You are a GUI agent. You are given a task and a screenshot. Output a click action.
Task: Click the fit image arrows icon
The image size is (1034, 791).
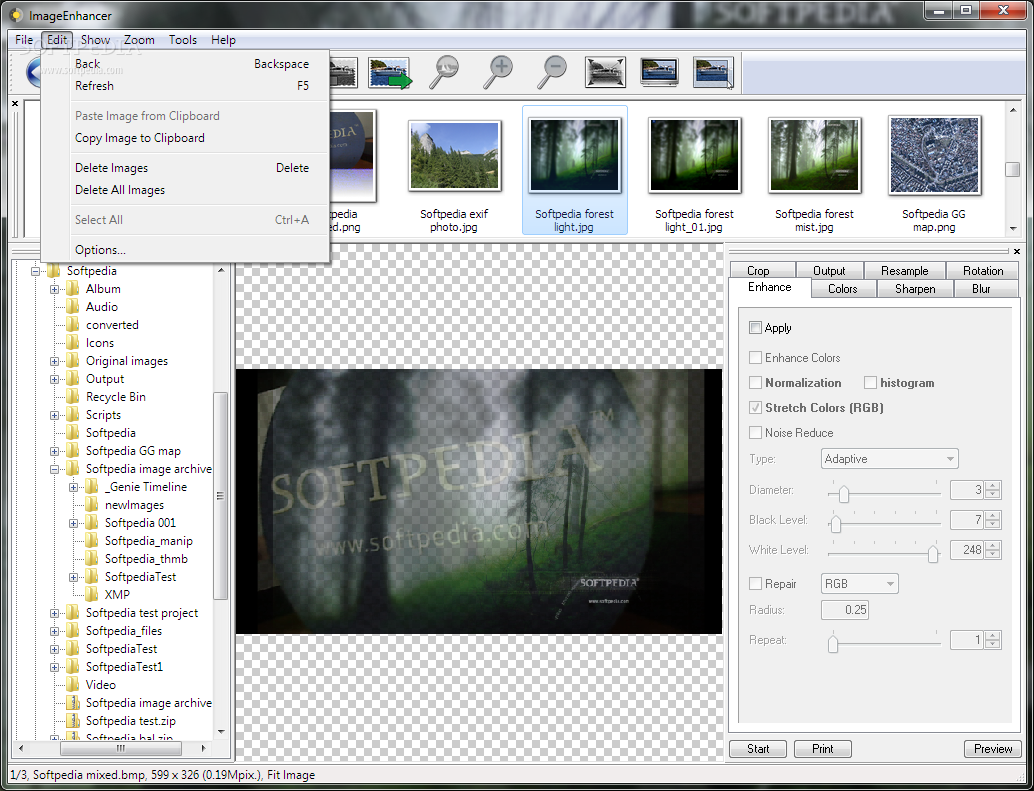click(x=605, y=73)
